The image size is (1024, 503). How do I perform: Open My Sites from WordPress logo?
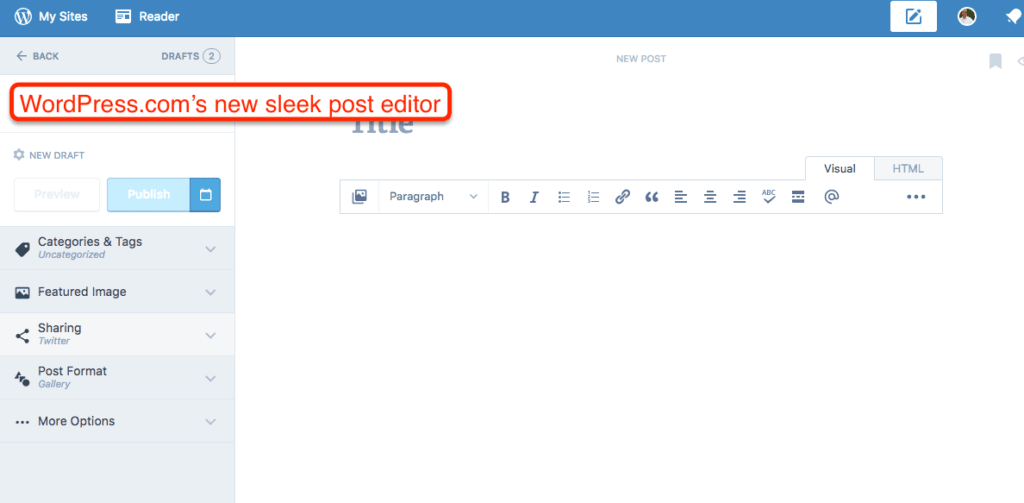(51, 17)
